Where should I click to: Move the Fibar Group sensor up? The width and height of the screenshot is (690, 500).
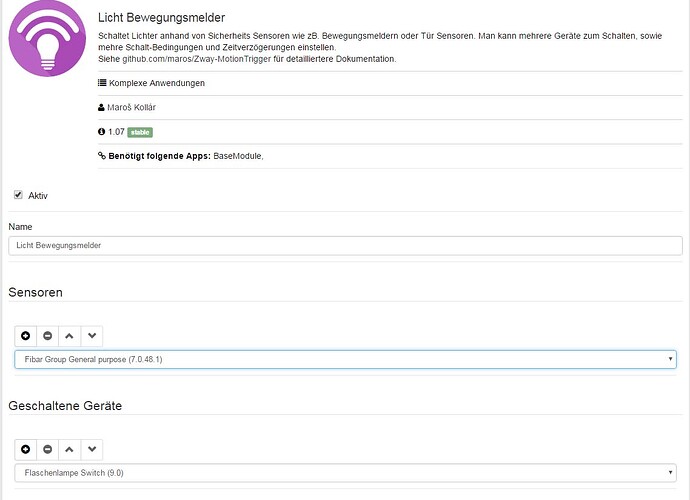[69, 336]
